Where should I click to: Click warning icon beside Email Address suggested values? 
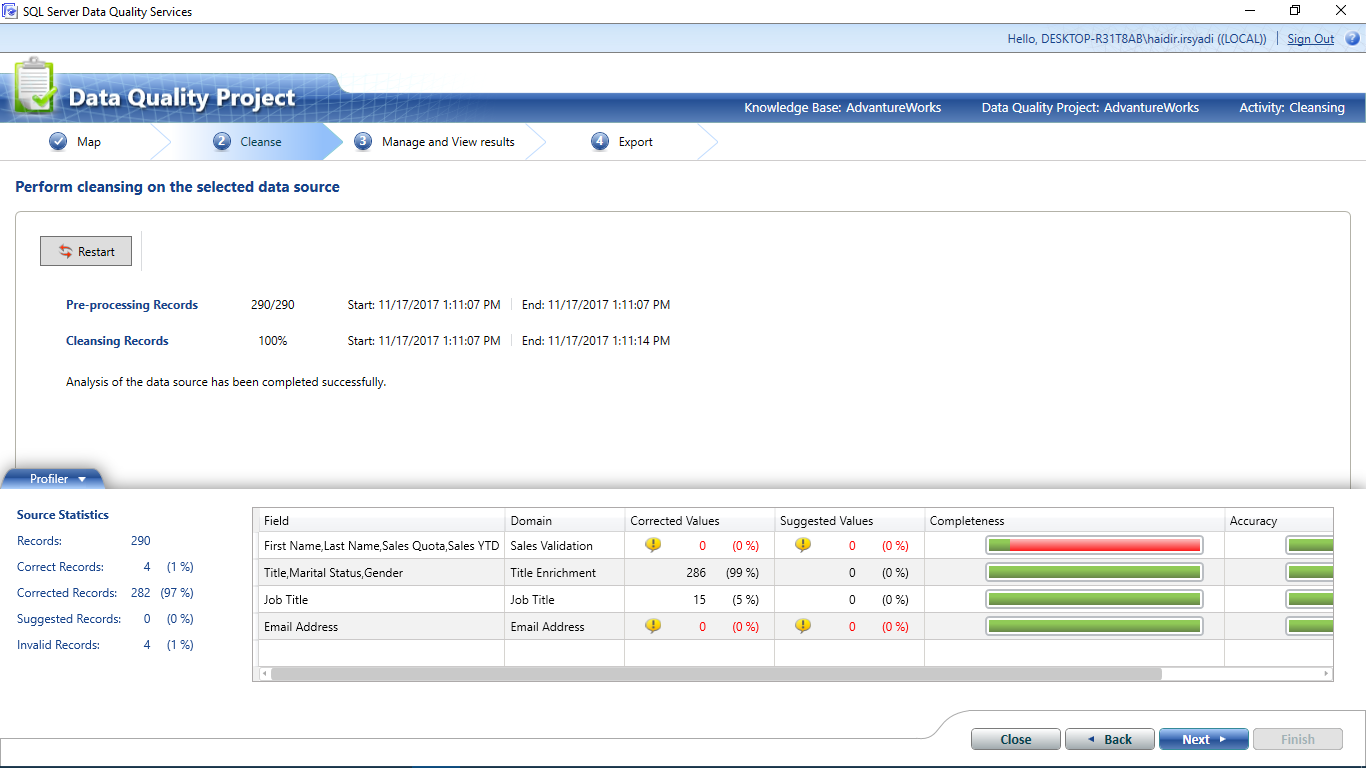pos(801,625)
